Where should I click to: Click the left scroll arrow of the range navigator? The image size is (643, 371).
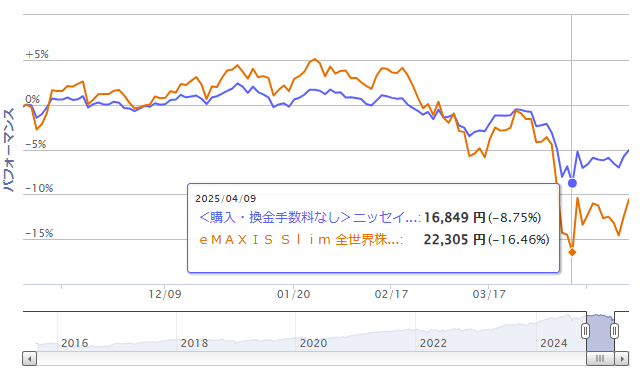(30, 359)
